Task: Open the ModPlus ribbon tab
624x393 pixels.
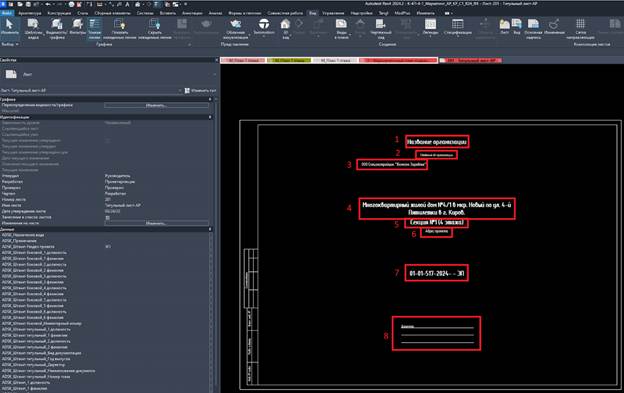Action: 402,13
